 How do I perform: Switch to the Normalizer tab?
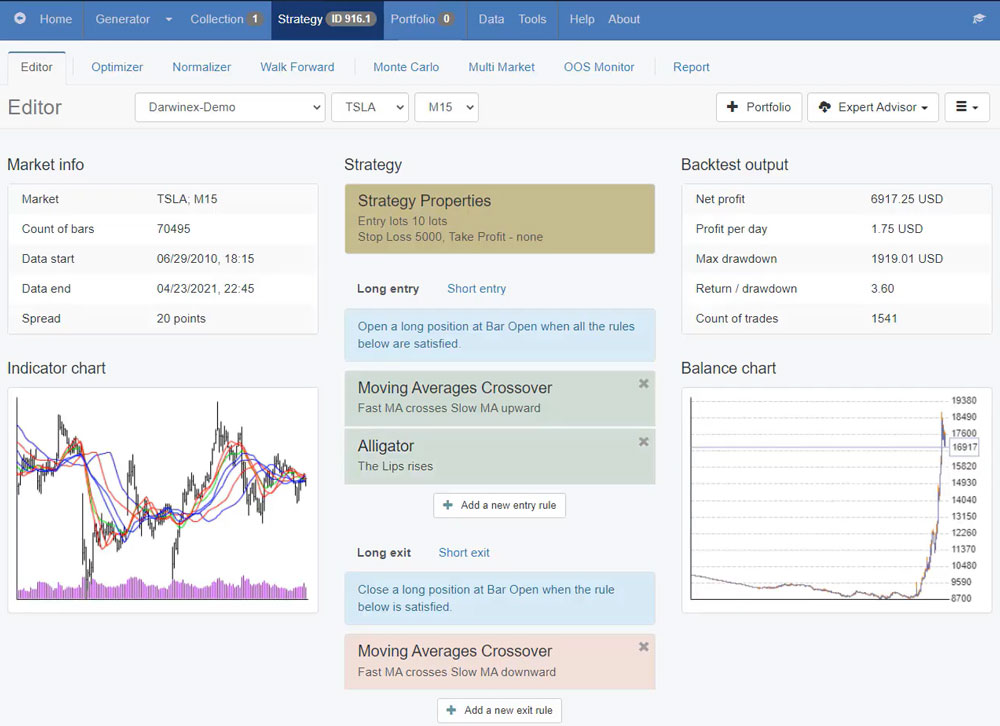202,67
